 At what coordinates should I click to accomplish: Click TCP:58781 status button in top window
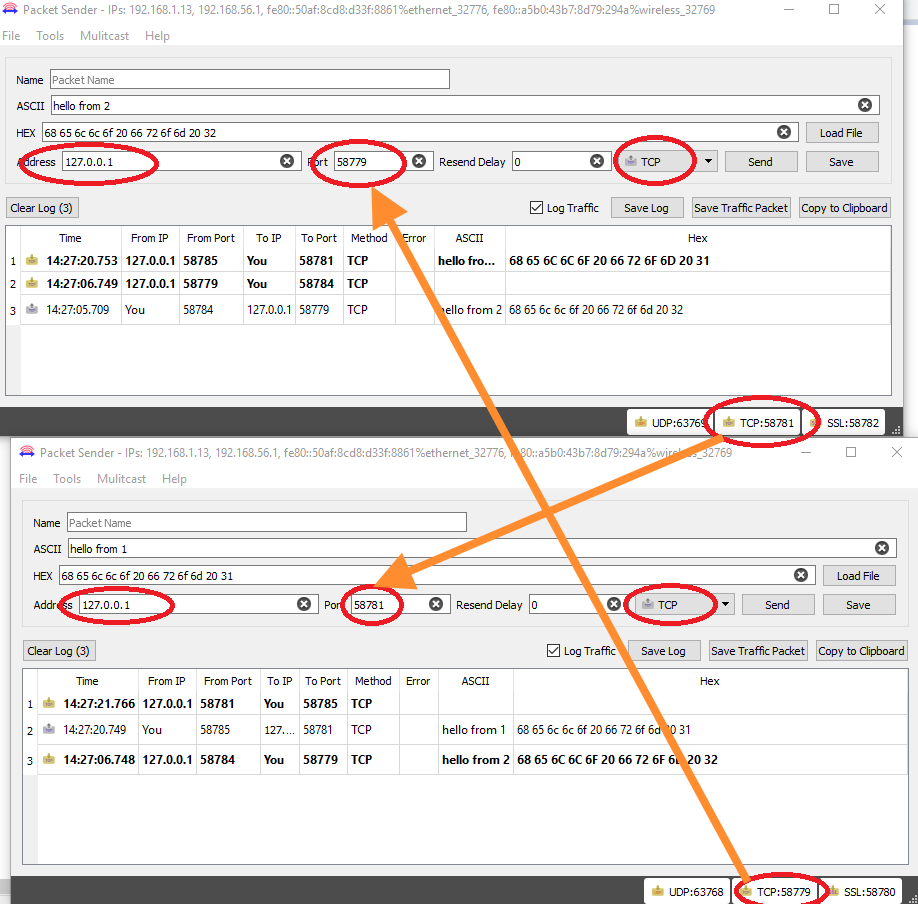click(x=758, y=422)
